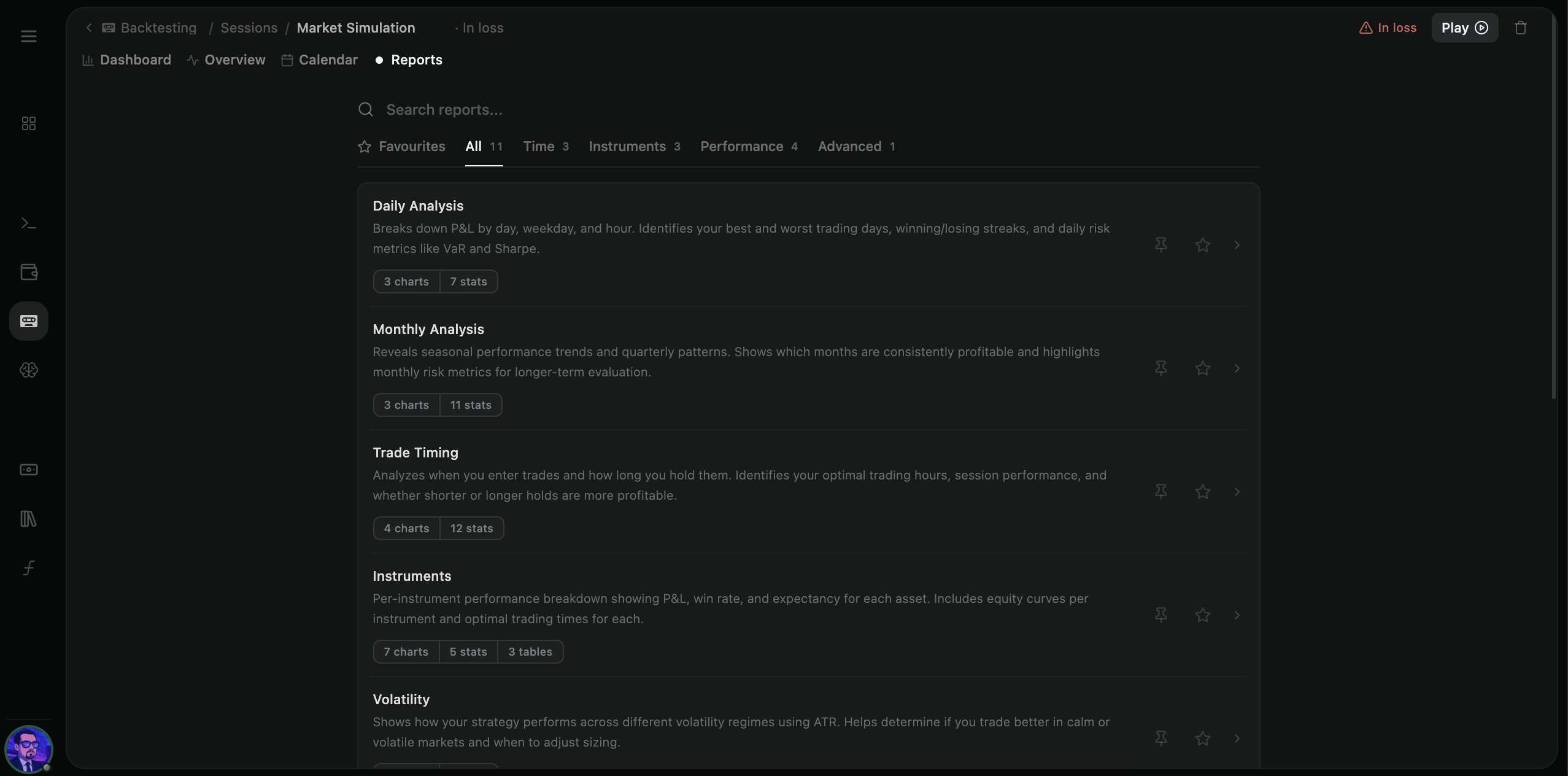
Task: Click Instruments '7 charts' badge
Action: pyautogui.click(x=406, y=651)
